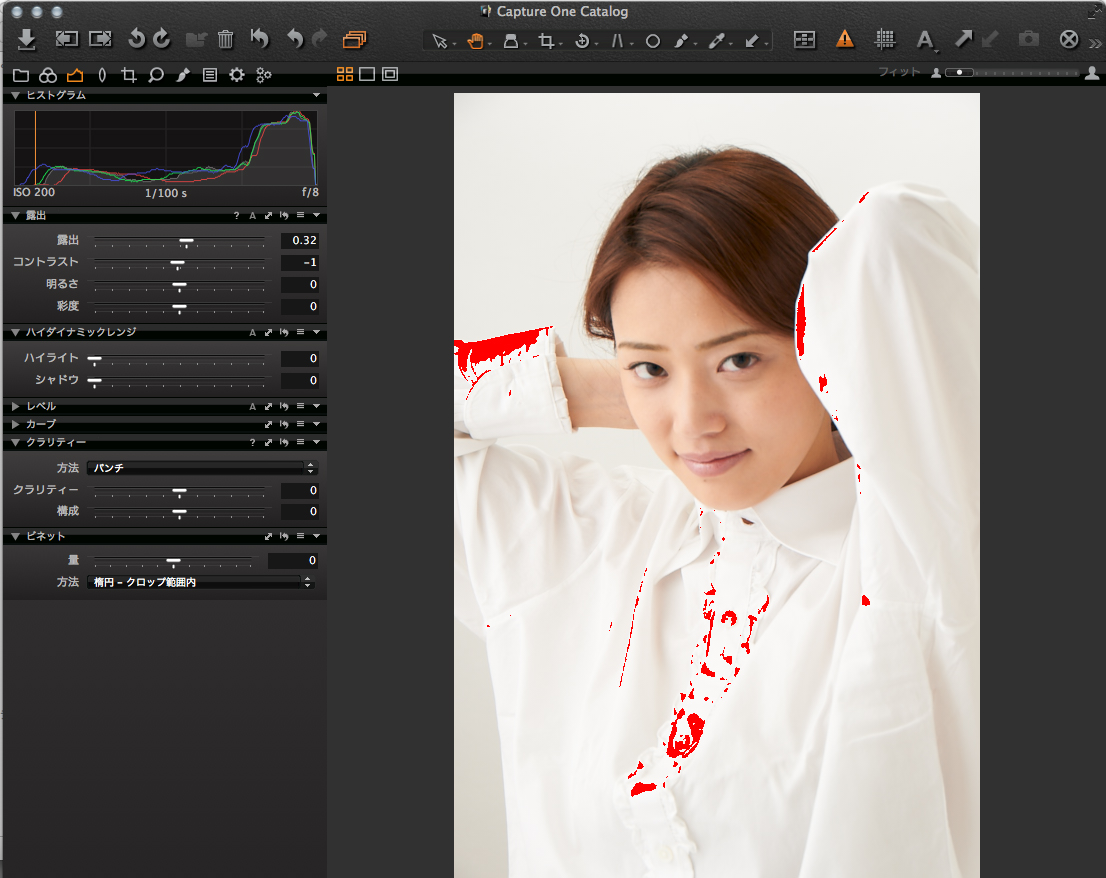Click the Import images icon
The image size is (1106, 878).
pyautogui.click(x=27, y=40)
